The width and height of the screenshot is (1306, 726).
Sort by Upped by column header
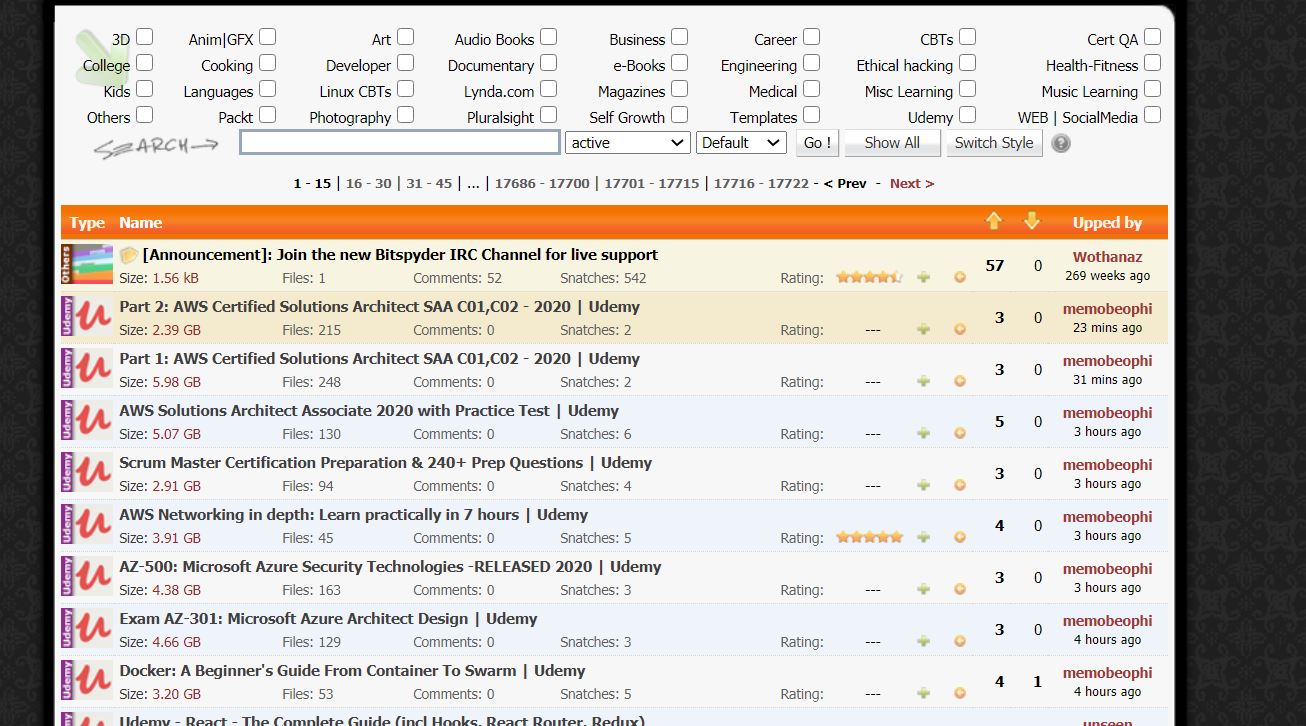pyautogui.click(x=1107, y=222)
